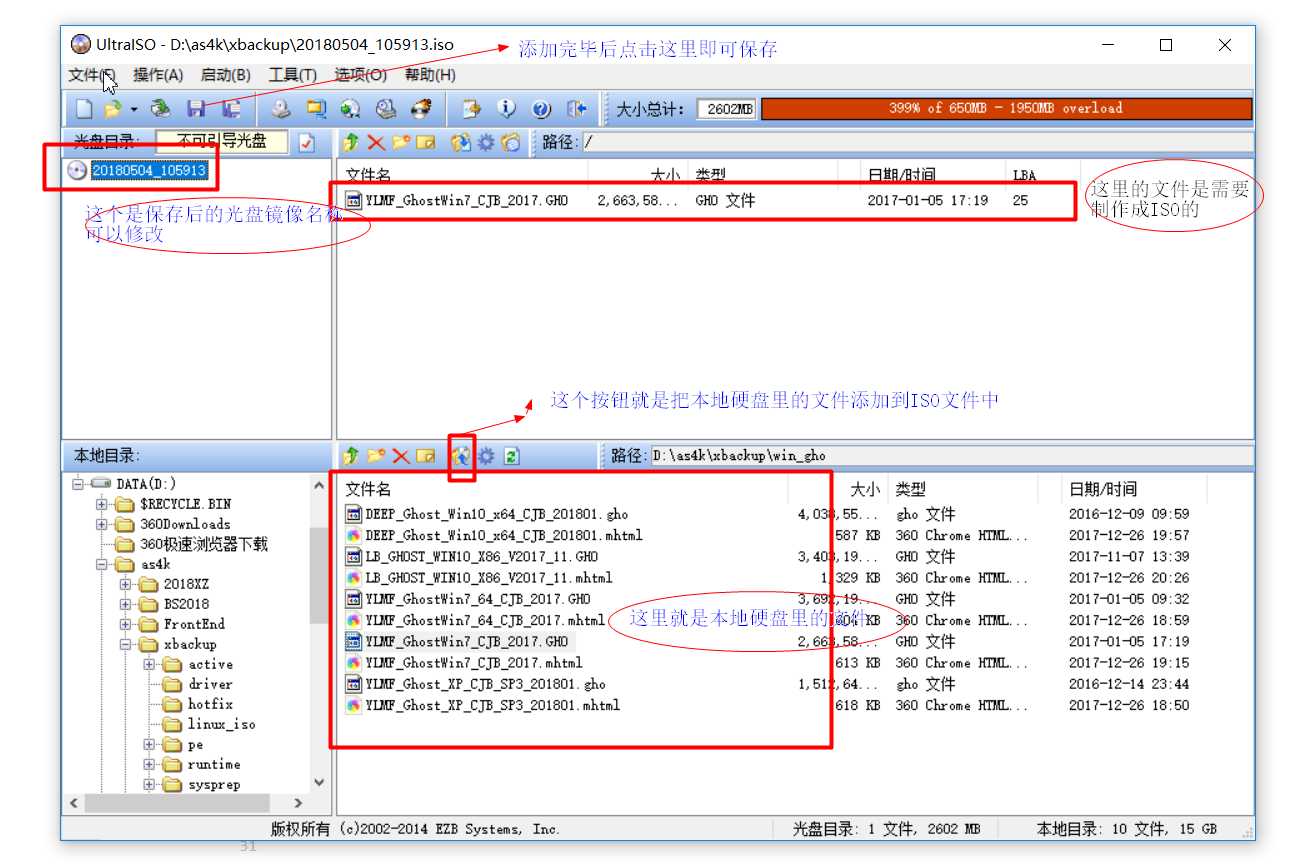Click the orange 399% of 650MB capacity bar

click(1006, 108)
